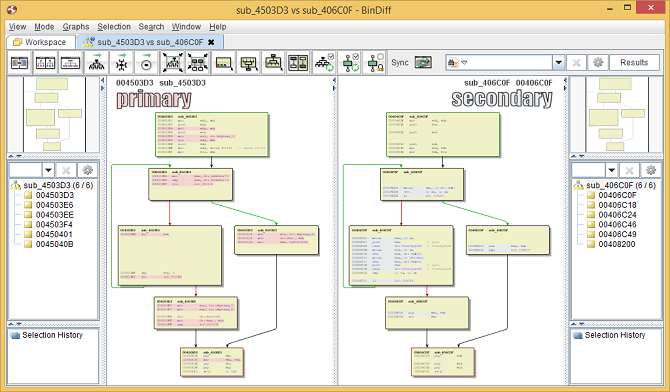Select basic block 00406C46
This screenshot has height=392, width=670.
[x=617, y=224]
